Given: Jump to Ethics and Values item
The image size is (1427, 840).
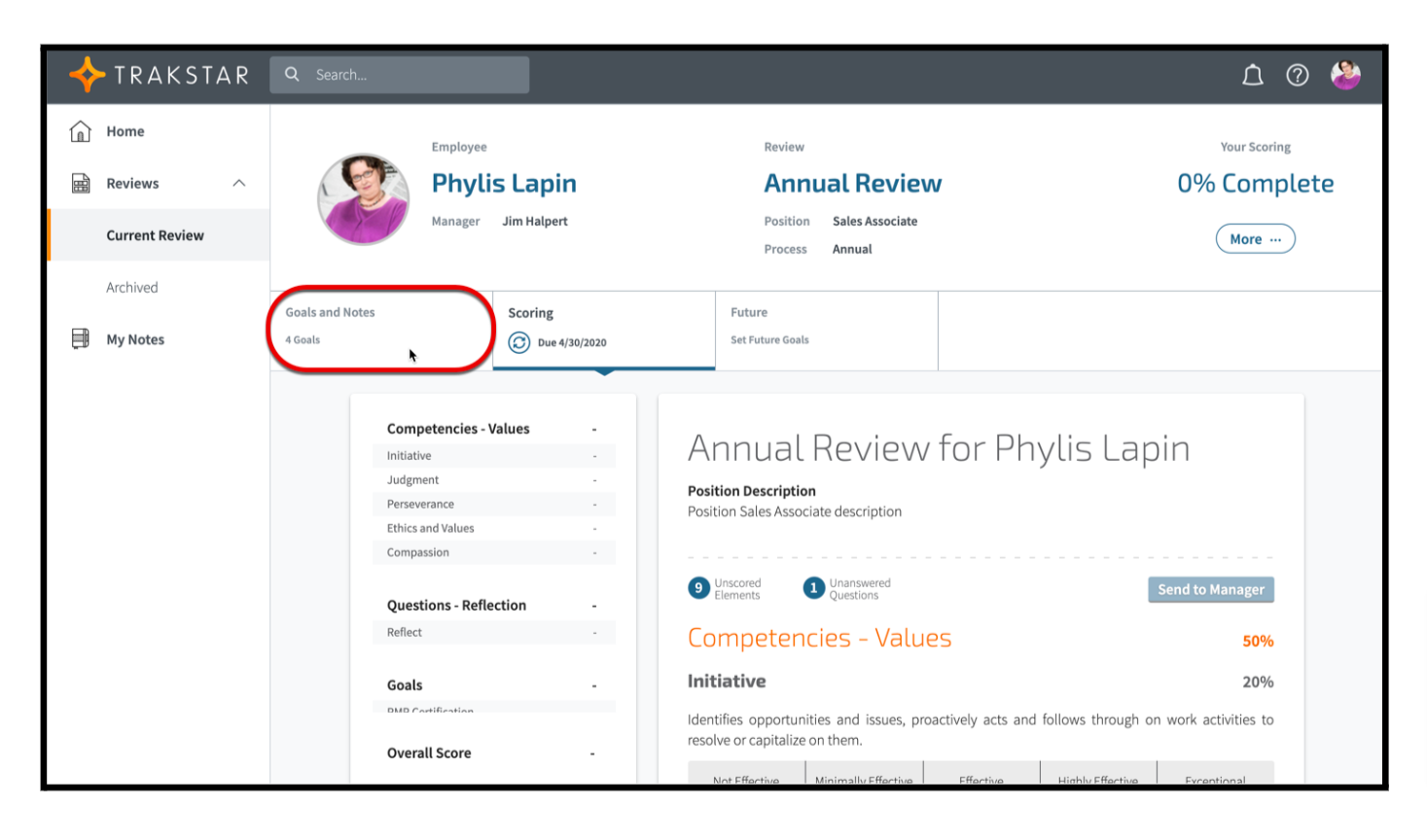Looking at the screenshot, I should point(431,528).
